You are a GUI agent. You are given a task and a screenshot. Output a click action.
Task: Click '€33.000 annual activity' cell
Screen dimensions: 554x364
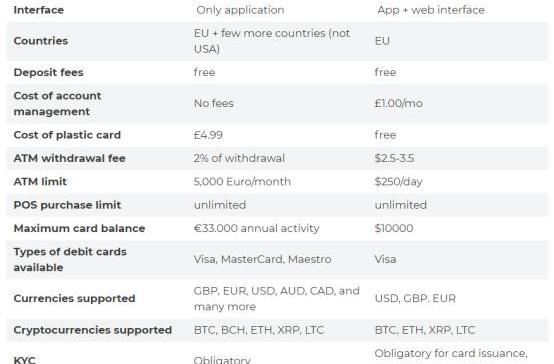256,228
